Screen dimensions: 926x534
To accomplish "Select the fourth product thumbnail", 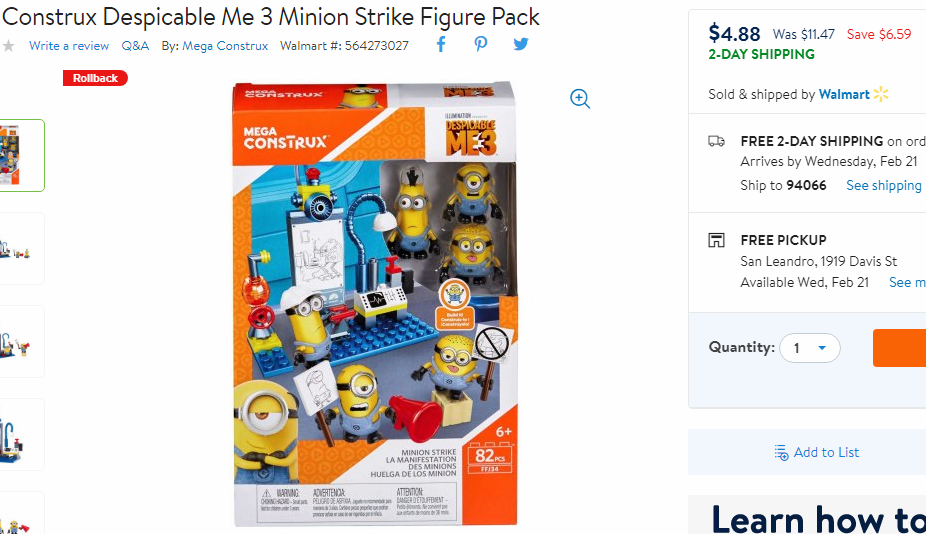I will click(x=21, y=435).
